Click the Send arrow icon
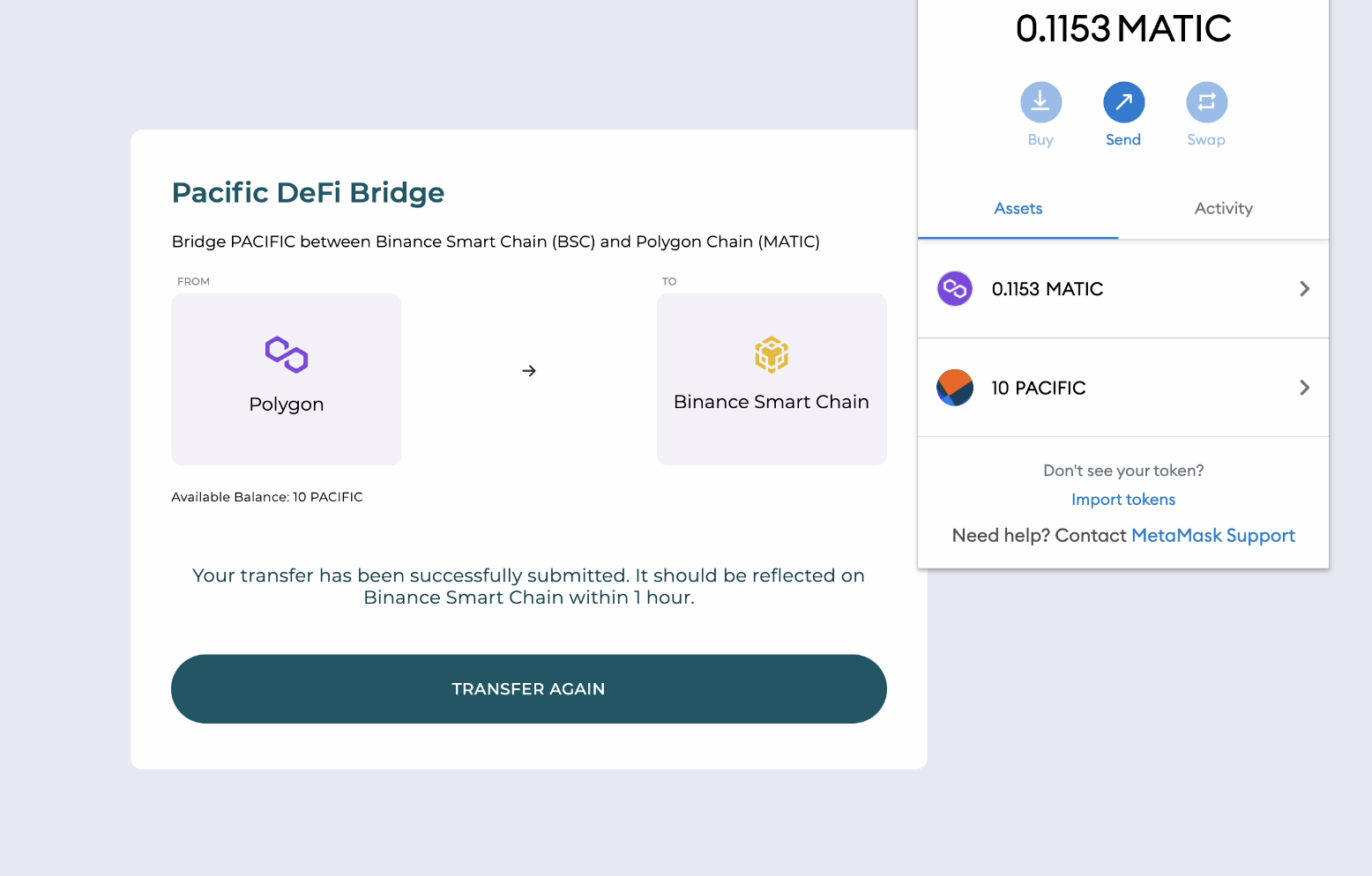 click(x=1123, y=102)
